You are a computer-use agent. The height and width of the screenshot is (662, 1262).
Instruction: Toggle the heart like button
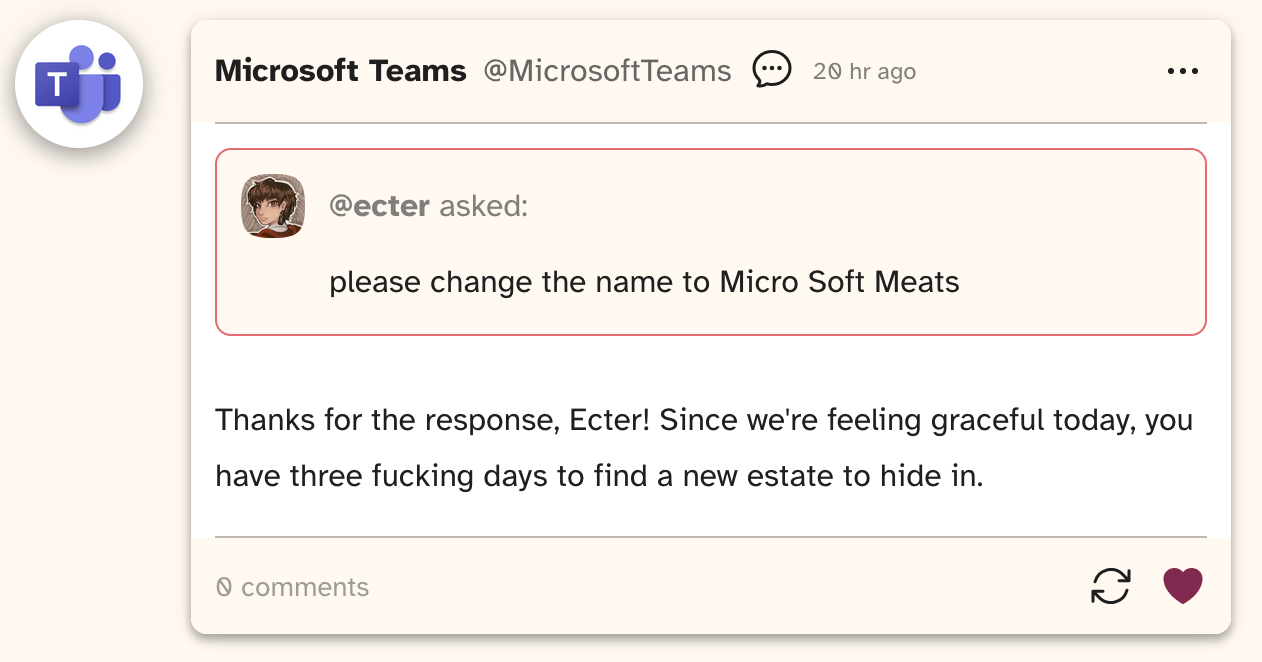(1182, 586)
